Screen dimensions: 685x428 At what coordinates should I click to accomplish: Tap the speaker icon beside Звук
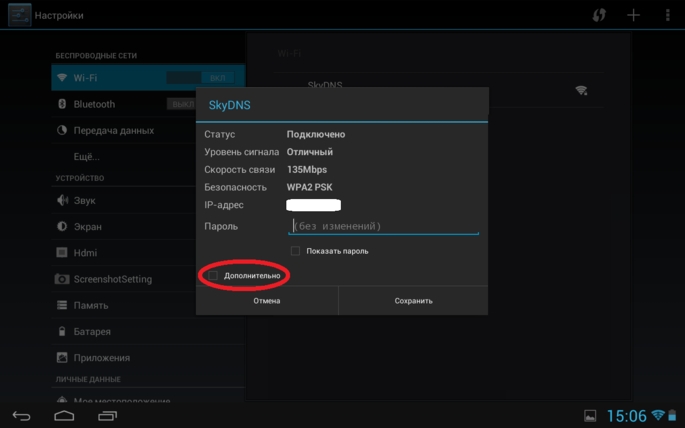click(x=62, y=200)
